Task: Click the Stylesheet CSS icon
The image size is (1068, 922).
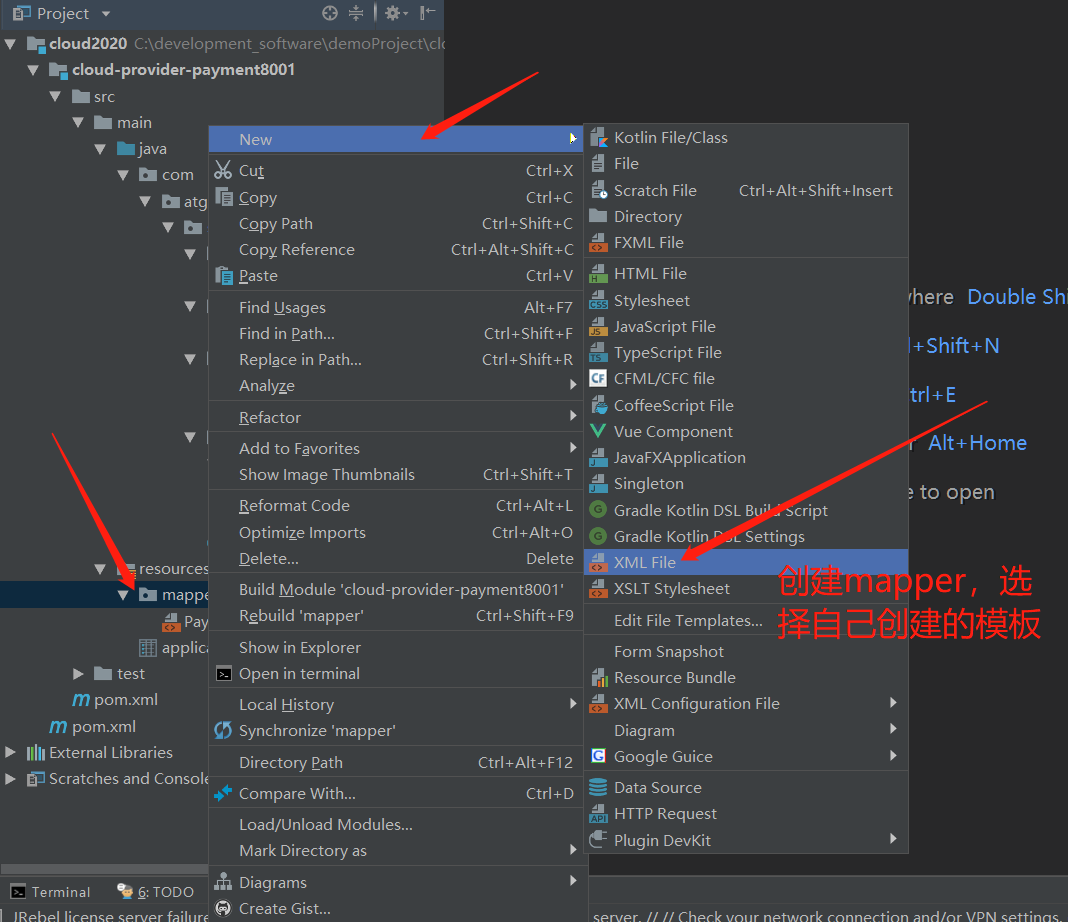Action: coord(599,300)
